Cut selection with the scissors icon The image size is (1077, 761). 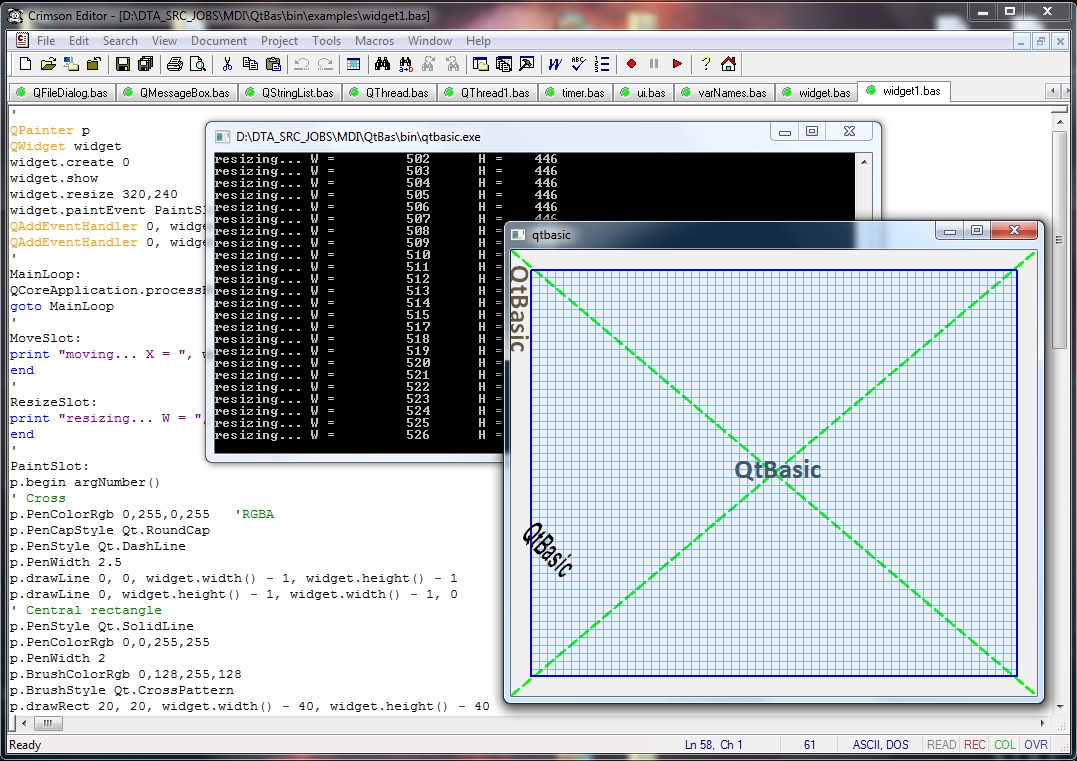tap(227, 64)
